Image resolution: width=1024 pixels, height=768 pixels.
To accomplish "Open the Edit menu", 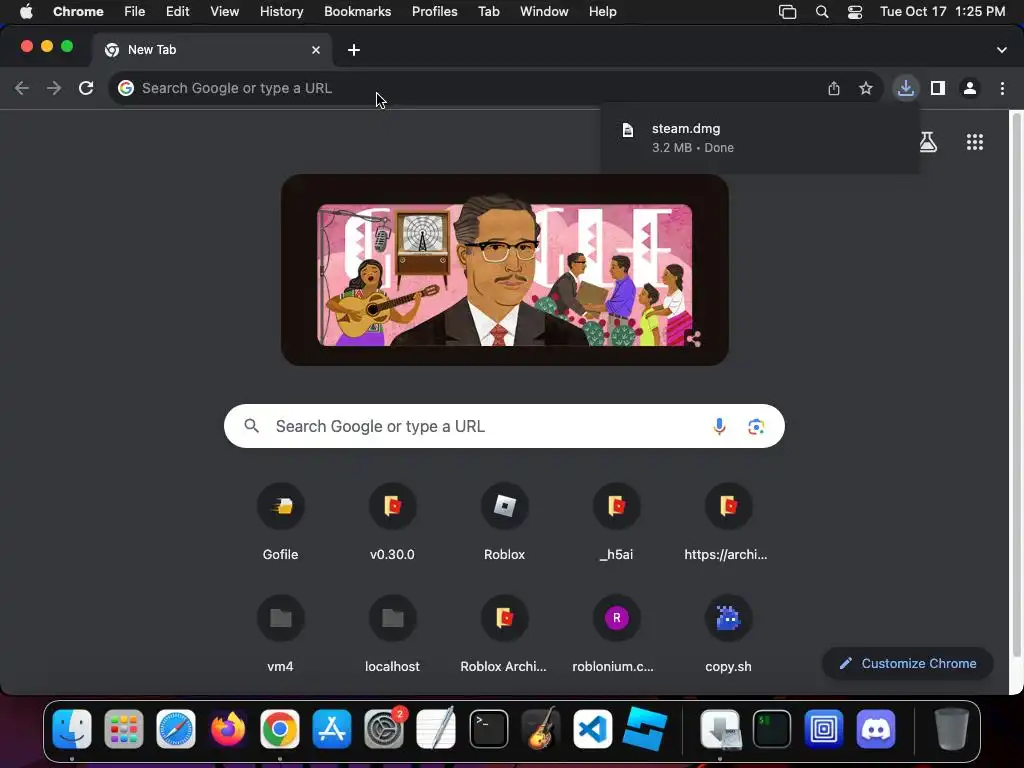I will pyautogui.click(x=177, y=12).
